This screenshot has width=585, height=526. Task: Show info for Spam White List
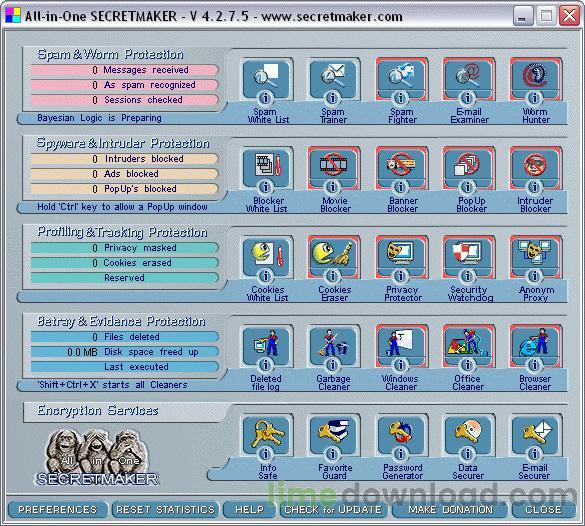pos(266,98)
